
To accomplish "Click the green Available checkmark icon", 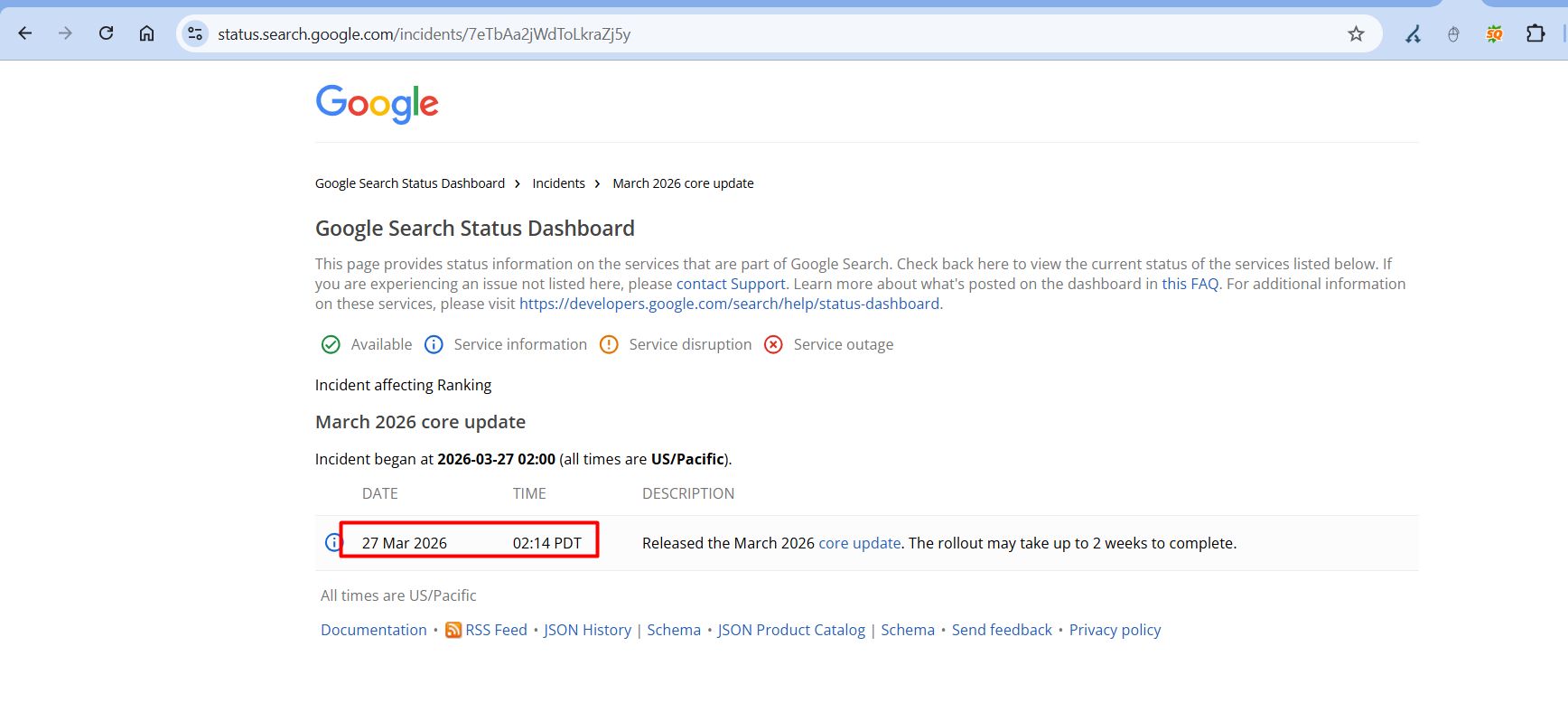I will tap(331, 344).
